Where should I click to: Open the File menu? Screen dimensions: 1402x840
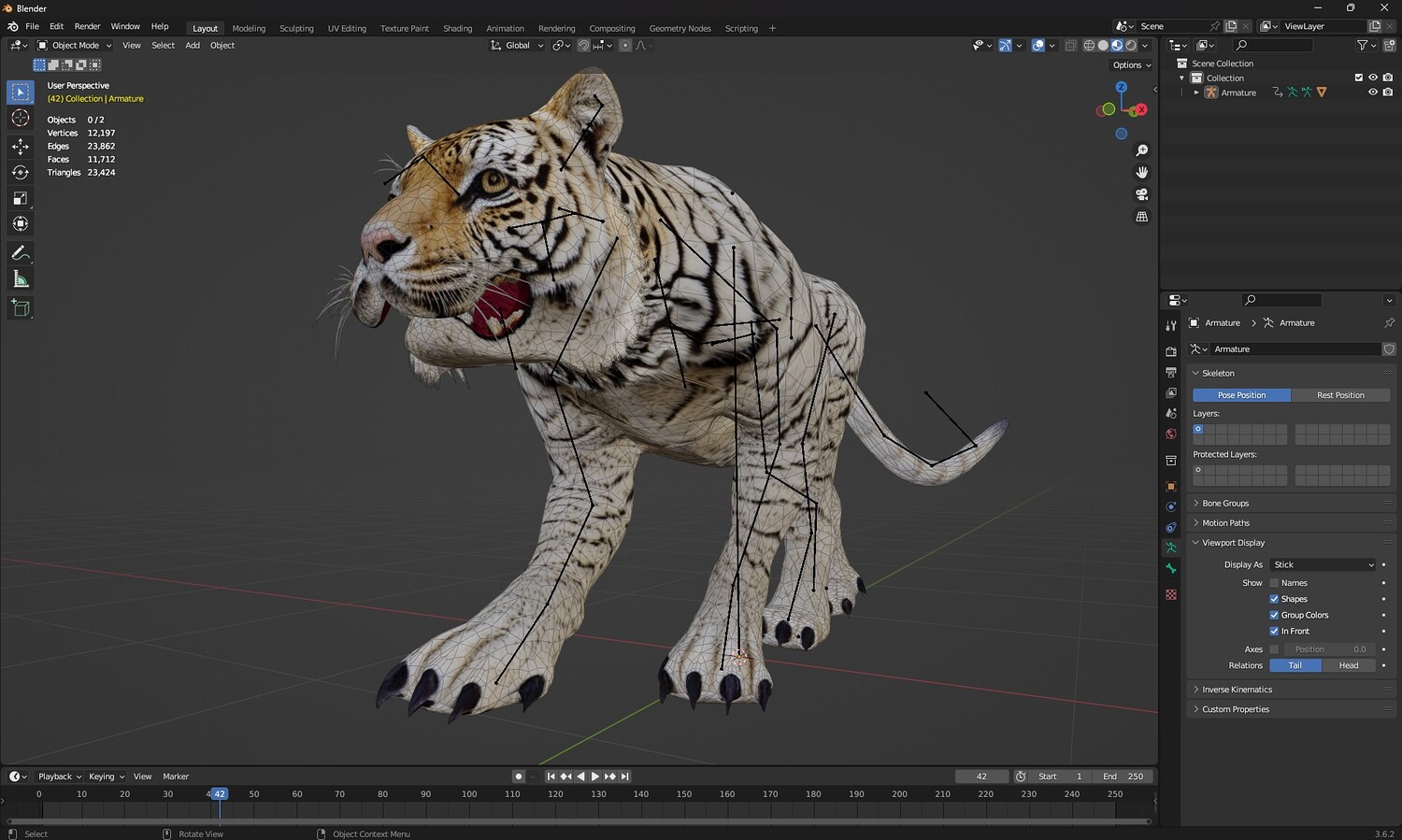tap(32, 26)
